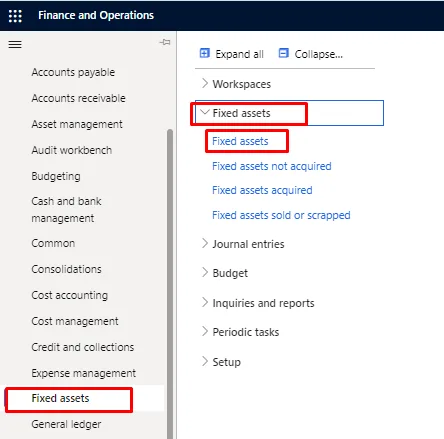The width and height of the screenshot is (444, 439).
Task: Collapse all menu groups
Action: click(311, 54)
